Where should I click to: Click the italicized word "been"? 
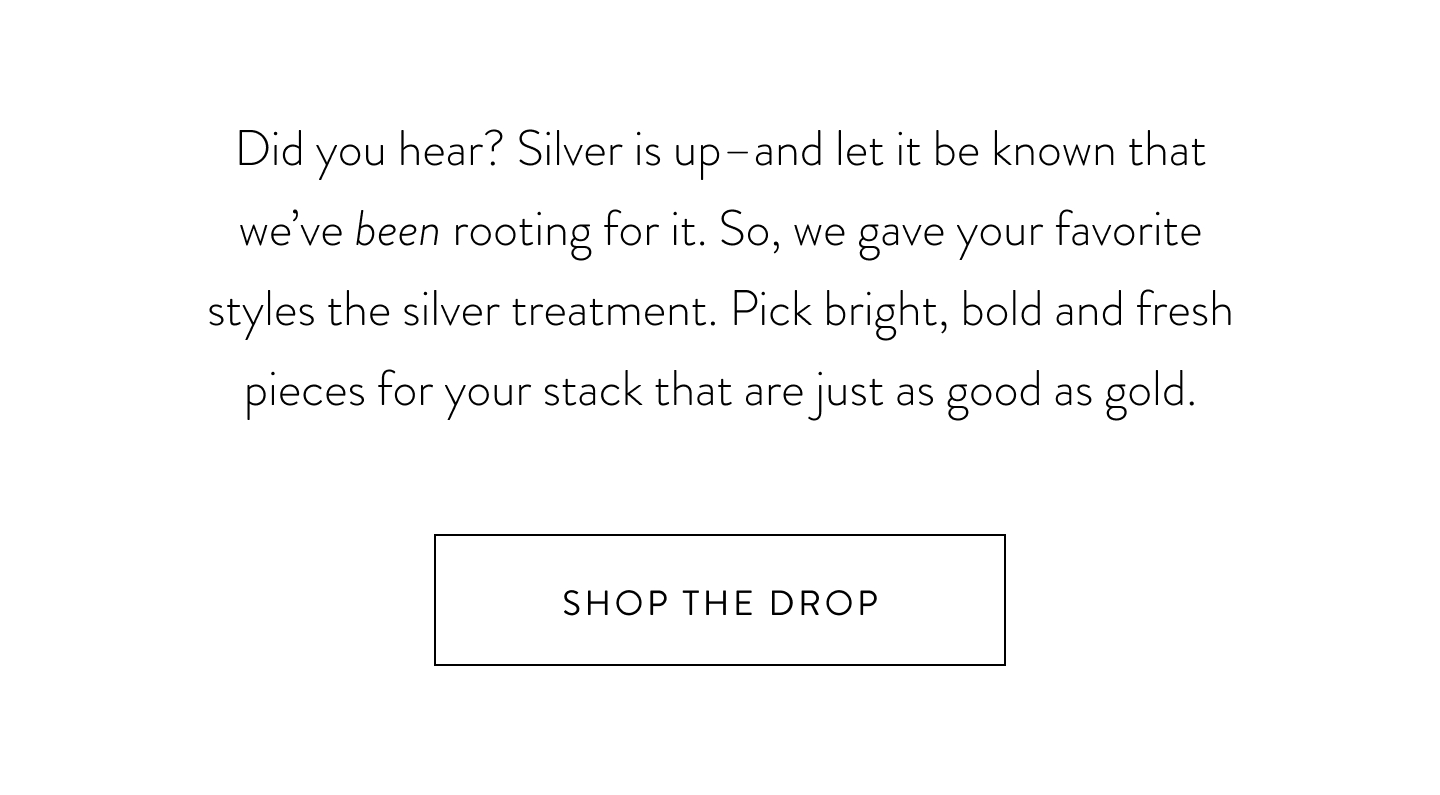[x=397, y=231]
